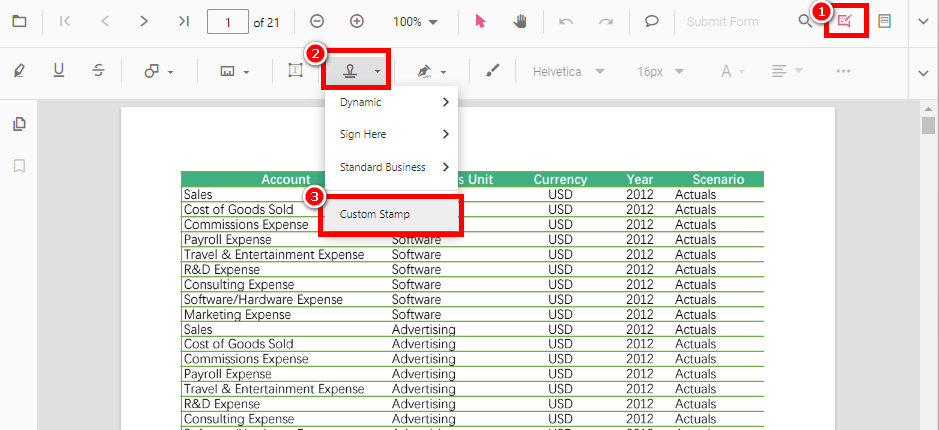Click the Underline annotation tool
Screen dimensions: 939x430
coord(58,71)
